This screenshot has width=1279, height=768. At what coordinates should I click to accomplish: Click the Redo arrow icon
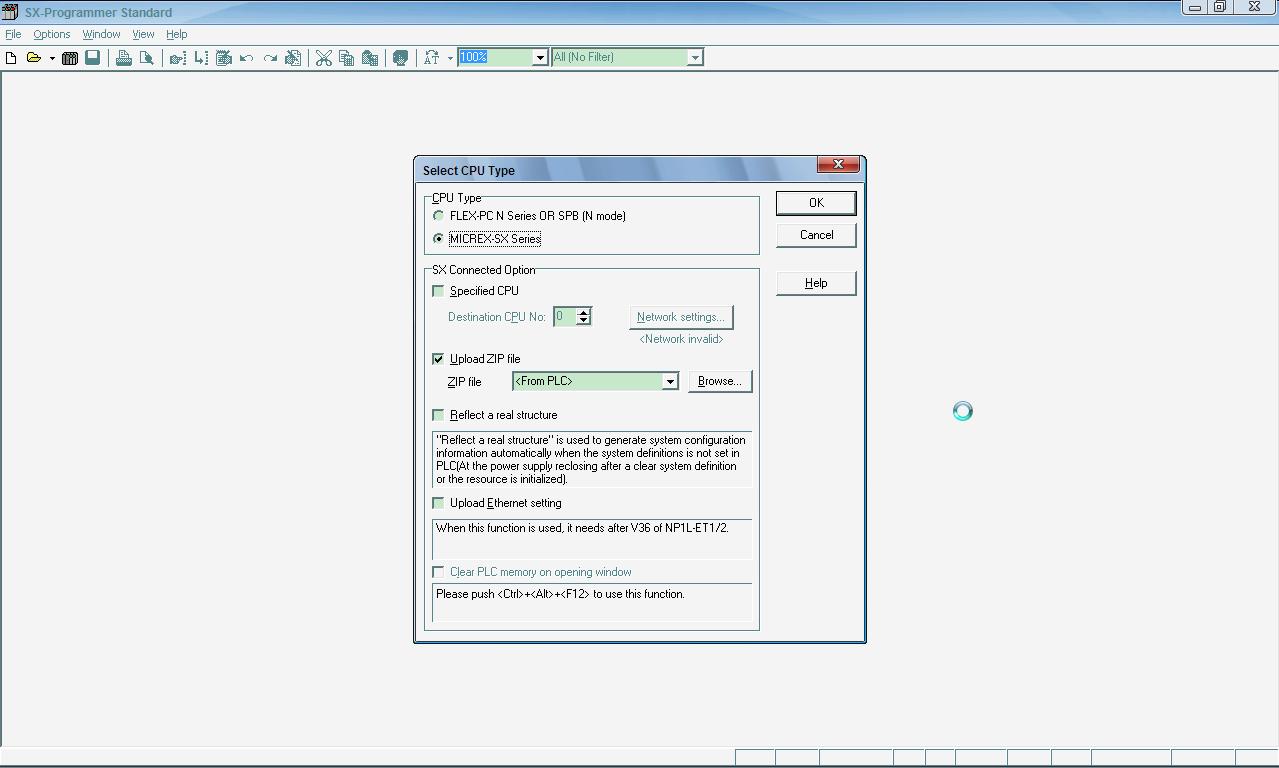point(270,58)
